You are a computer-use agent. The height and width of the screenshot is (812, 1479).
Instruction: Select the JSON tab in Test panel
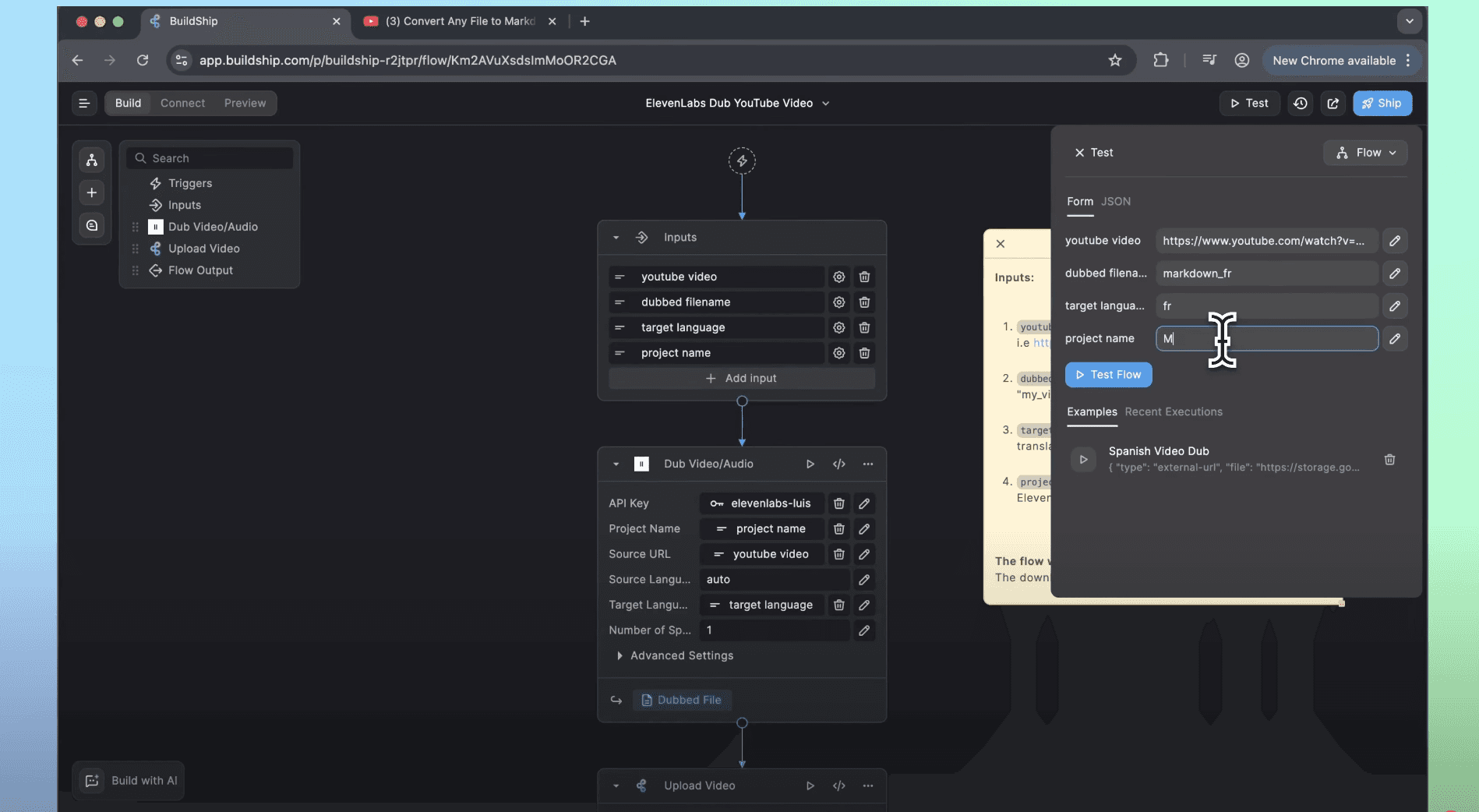[x=1116, y=202]
